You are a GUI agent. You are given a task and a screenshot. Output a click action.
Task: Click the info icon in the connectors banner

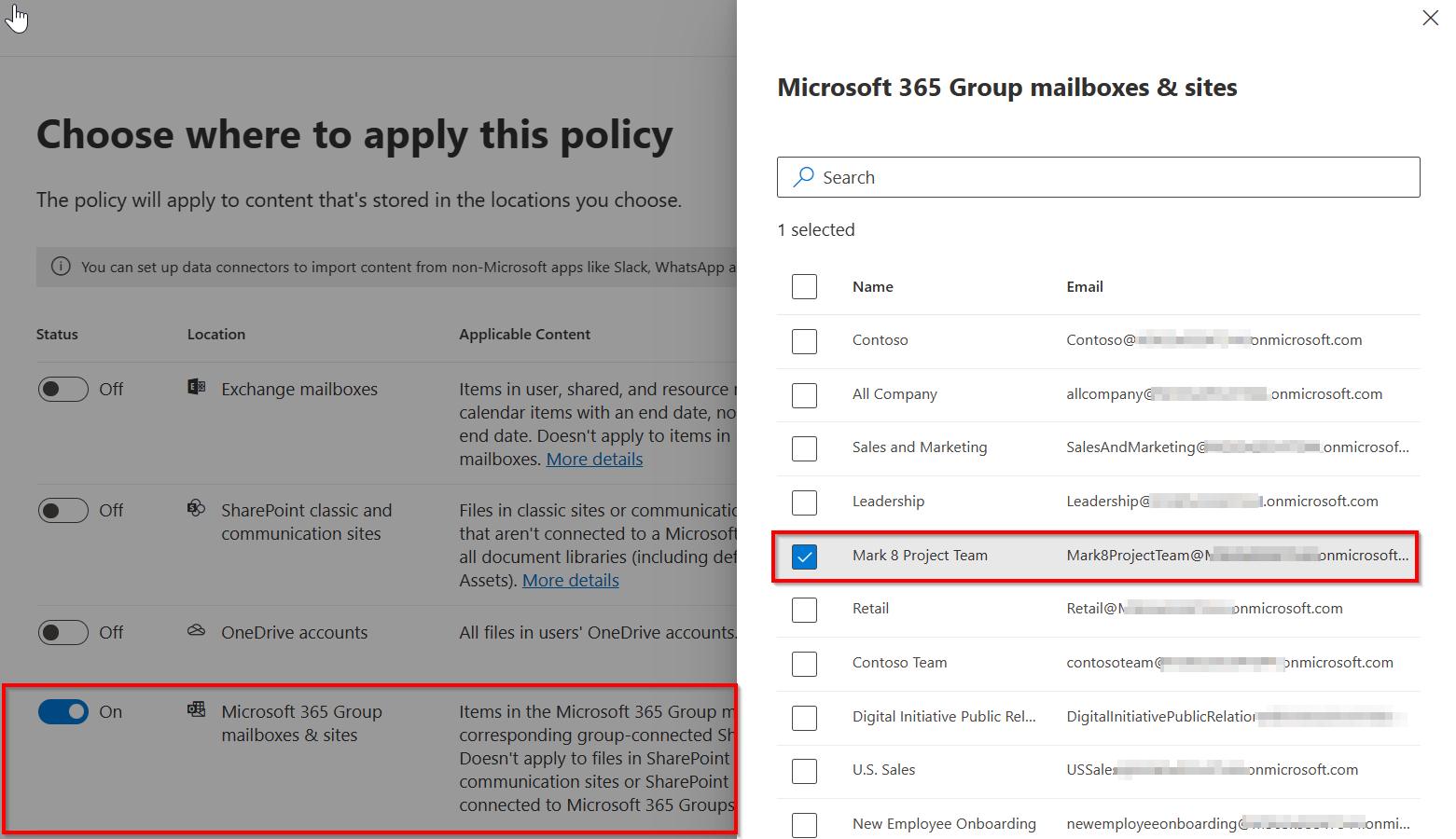coord(61,266)
